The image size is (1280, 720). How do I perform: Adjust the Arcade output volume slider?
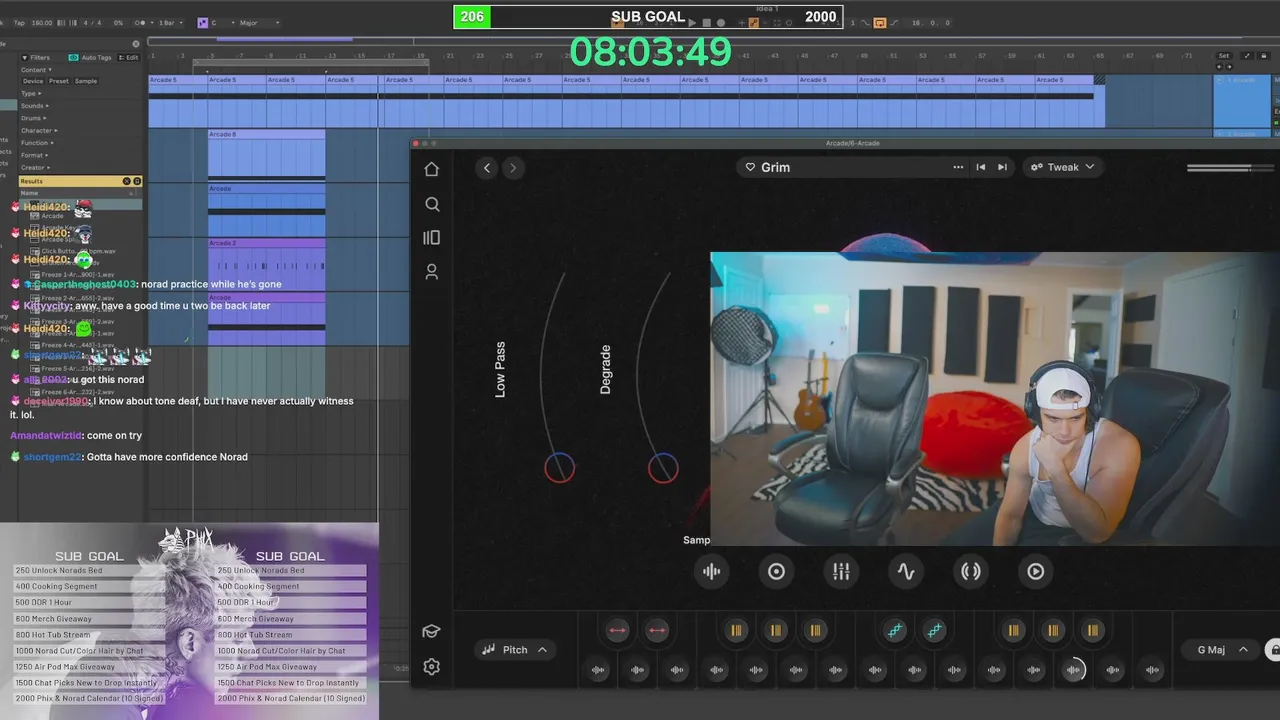click(1230, 168)
